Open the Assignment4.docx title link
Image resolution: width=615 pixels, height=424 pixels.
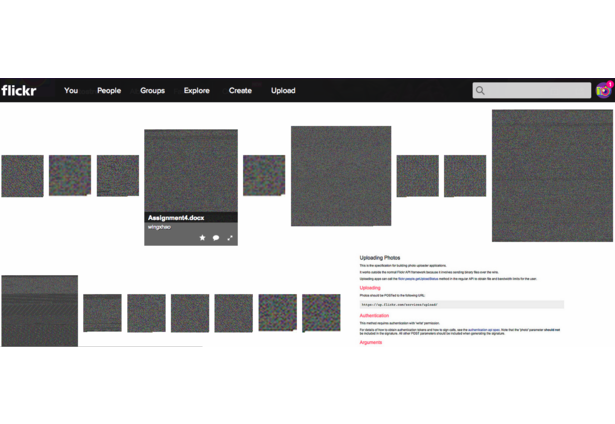176,218
